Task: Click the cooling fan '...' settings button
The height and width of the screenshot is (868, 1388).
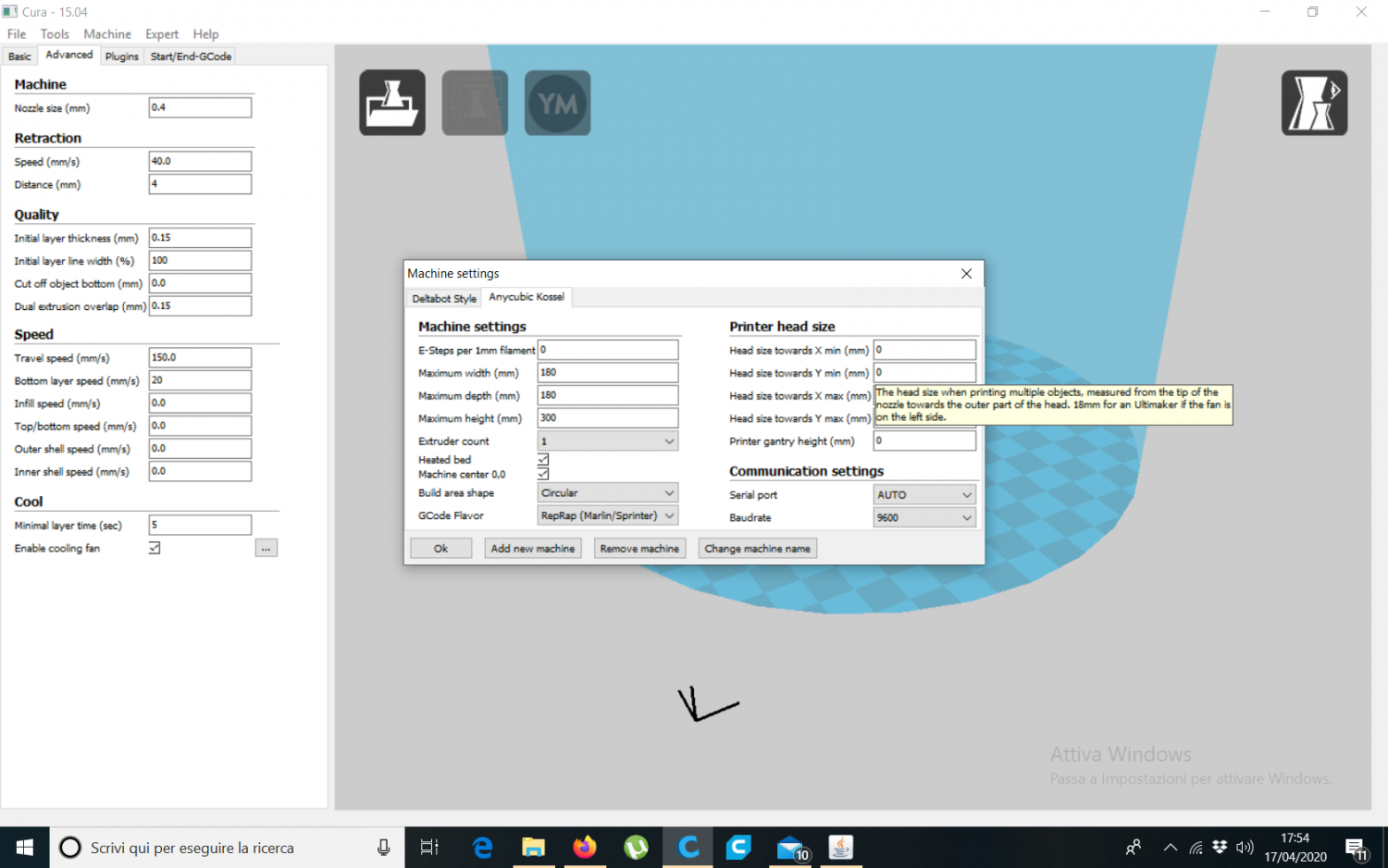Action: tap(266, 549)
